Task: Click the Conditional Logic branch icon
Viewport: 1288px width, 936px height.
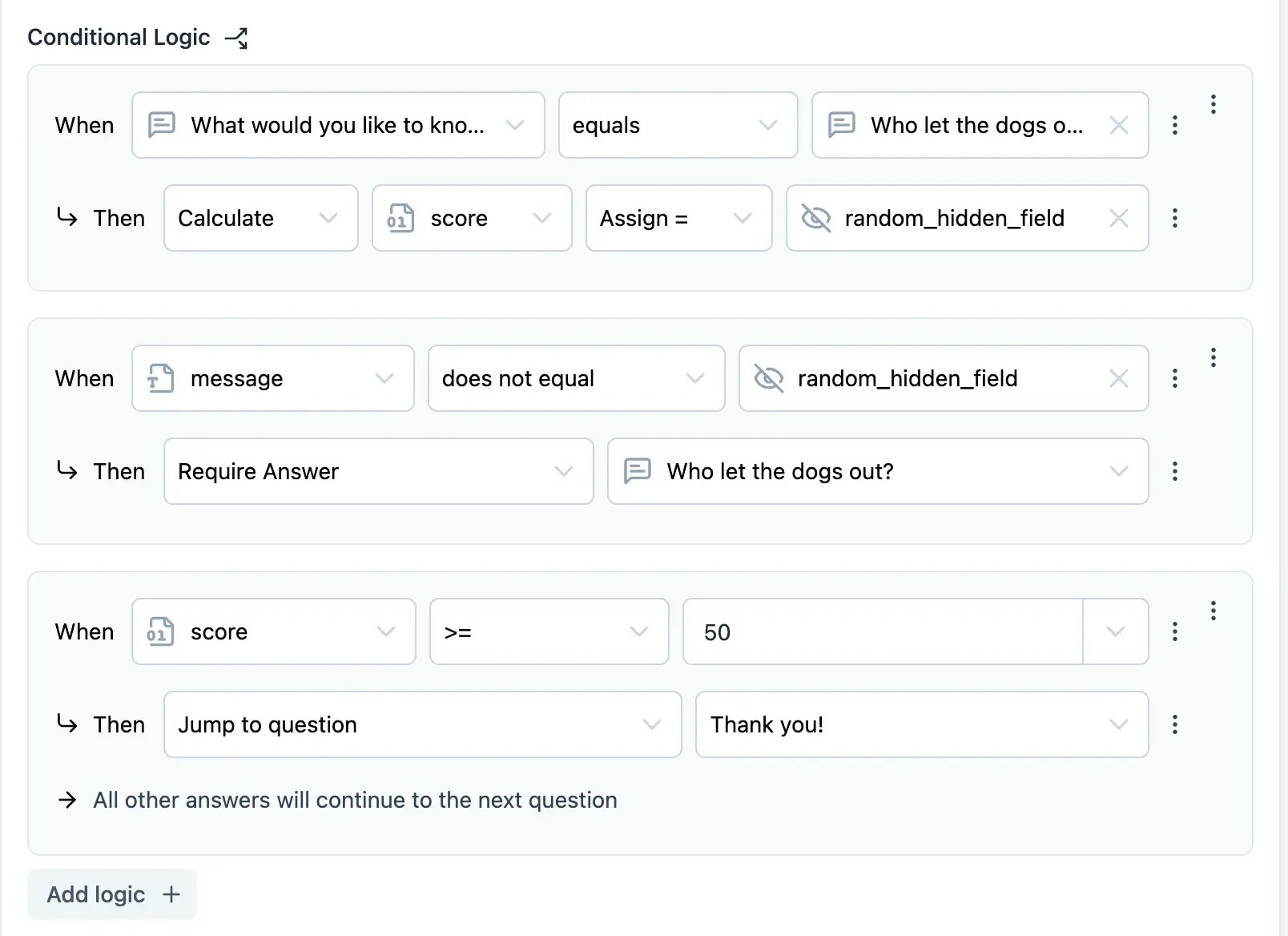Action: (x=236, y=38)
